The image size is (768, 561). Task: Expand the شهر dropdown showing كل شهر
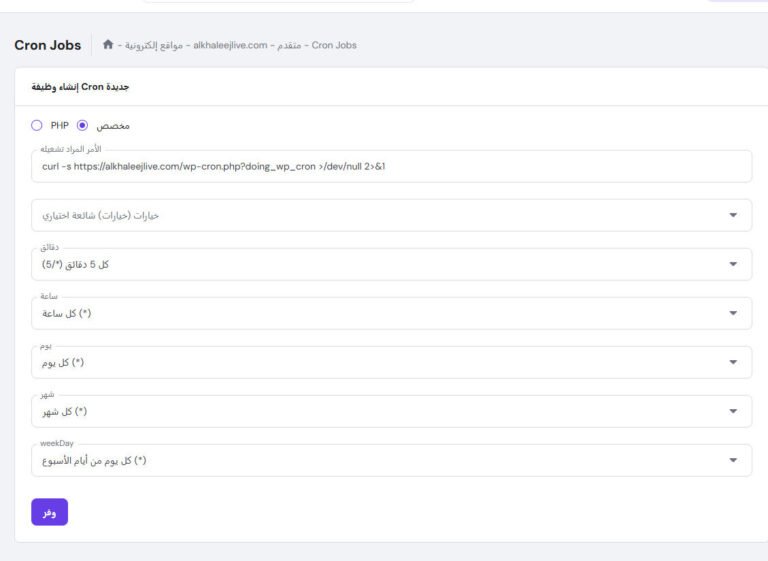(390, 411)
